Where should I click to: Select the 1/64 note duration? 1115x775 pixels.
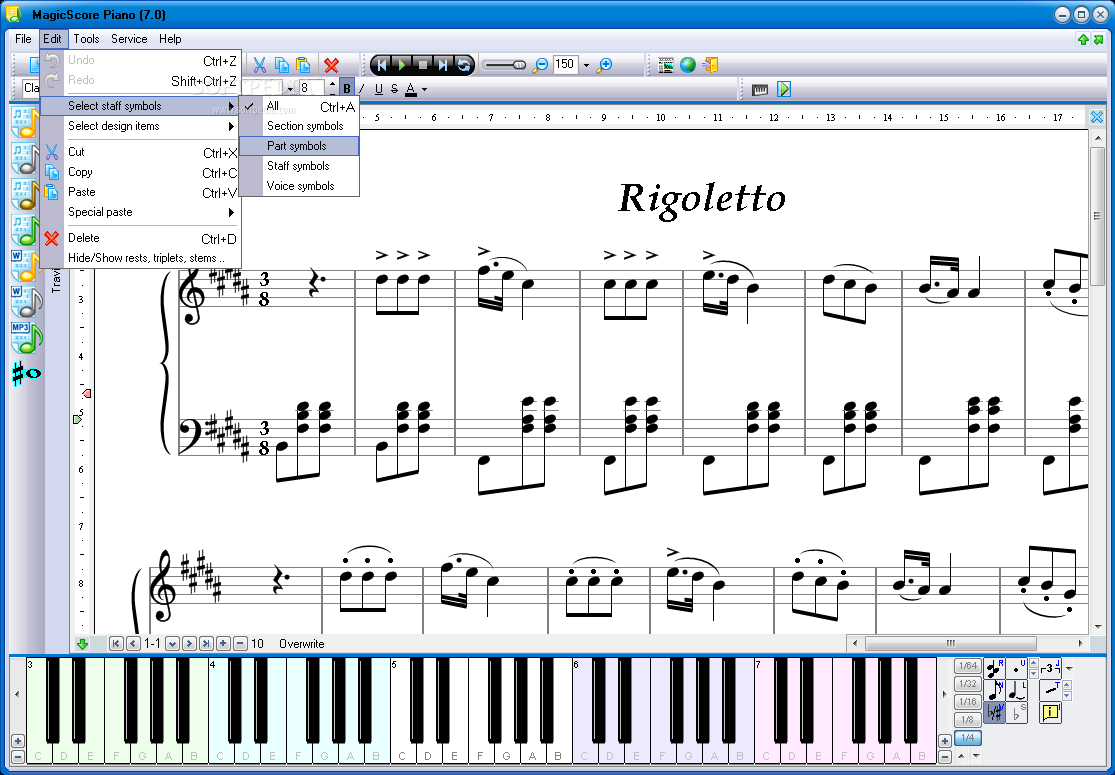pos(968,666)
